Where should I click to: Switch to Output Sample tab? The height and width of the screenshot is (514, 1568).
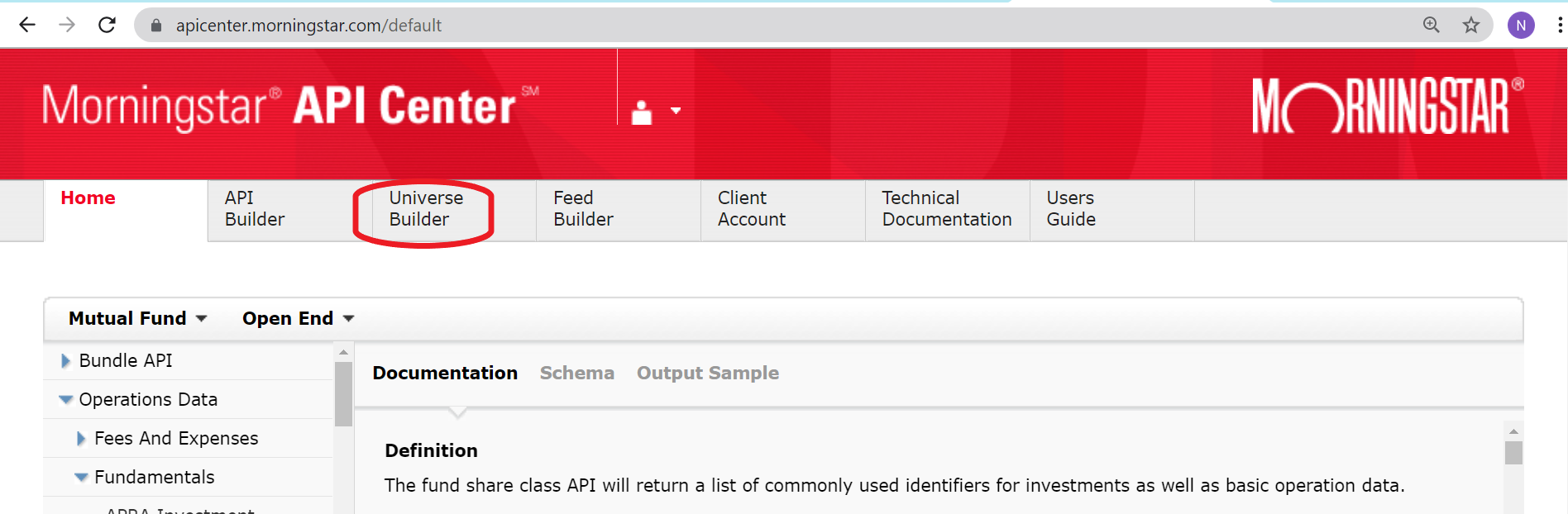[708, 373]
